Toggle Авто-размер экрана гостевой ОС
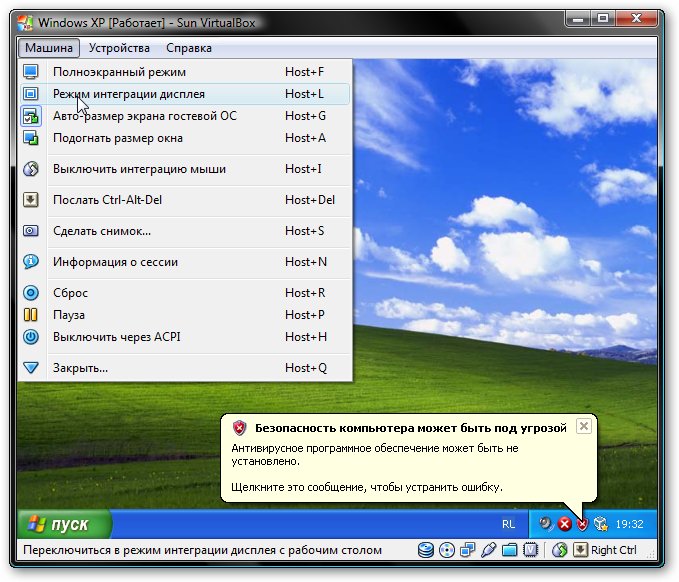This screenshot has height=582, width=679. click(185, 116)
